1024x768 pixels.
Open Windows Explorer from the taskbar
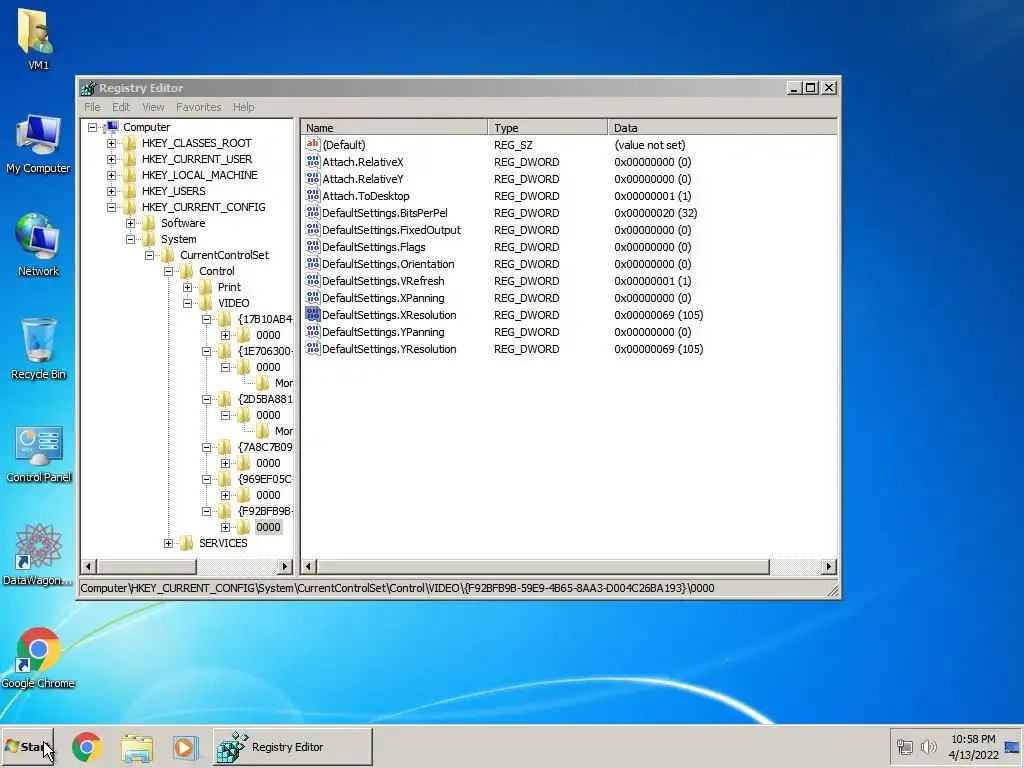click(136, 747)
